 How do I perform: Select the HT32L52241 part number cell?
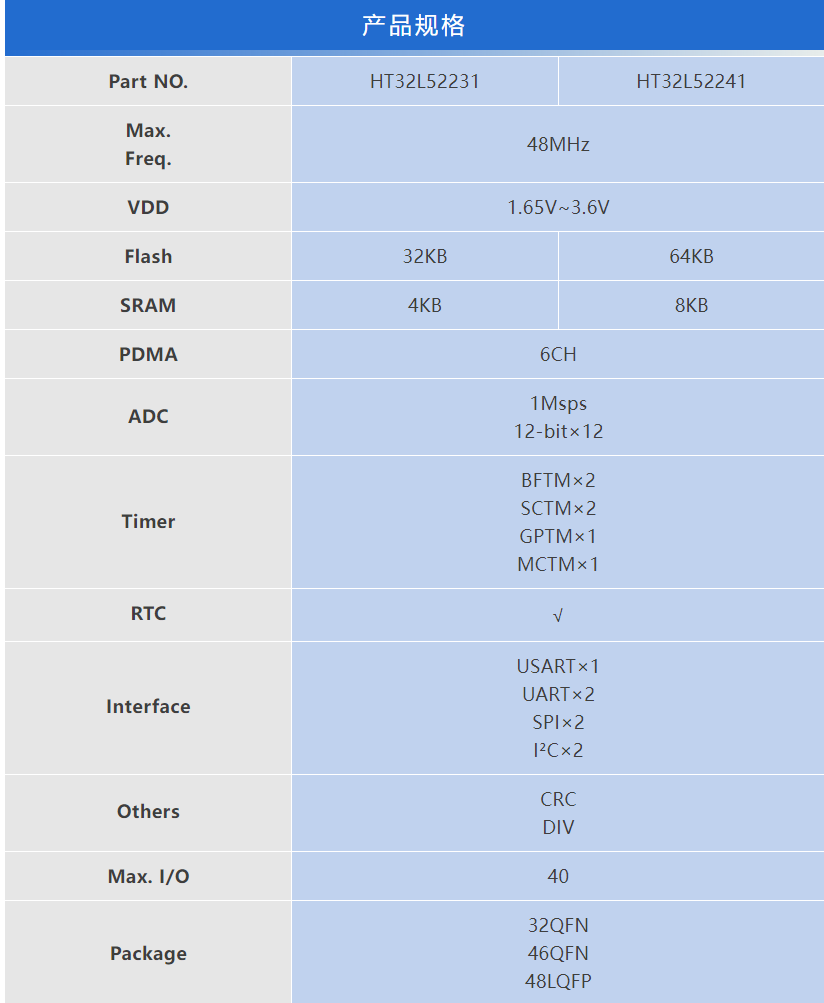click(x=691, y=82)
